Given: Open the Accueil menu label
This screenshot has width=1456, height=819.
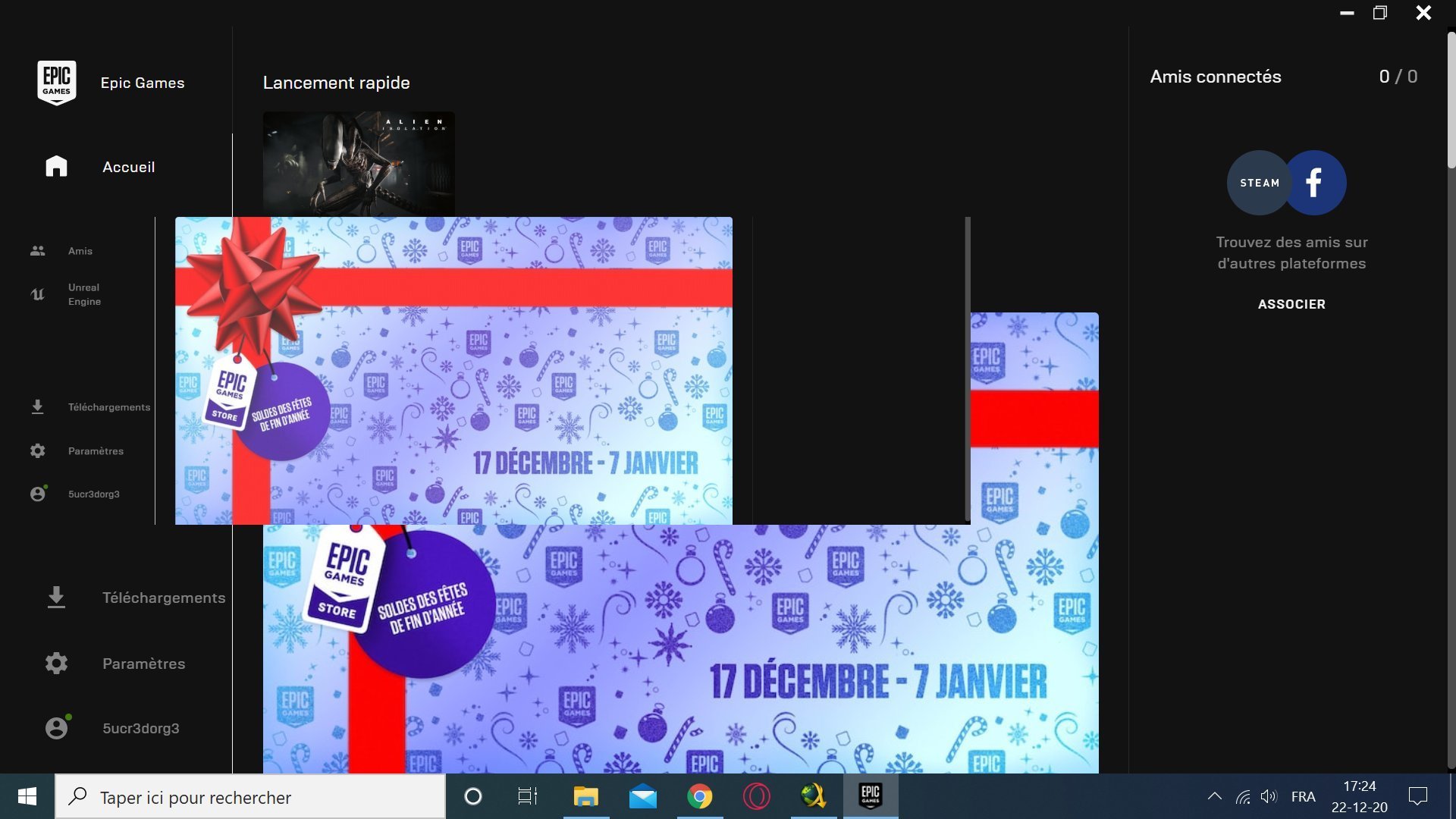Looking at the screenshot, I should (129, 167).
